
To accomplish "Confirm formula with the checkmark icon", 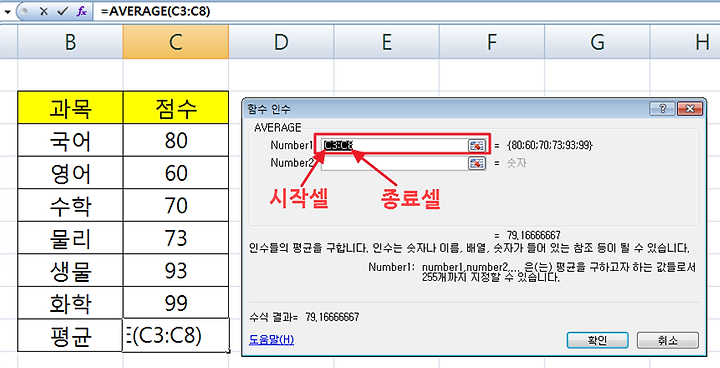I will point(62,11).
